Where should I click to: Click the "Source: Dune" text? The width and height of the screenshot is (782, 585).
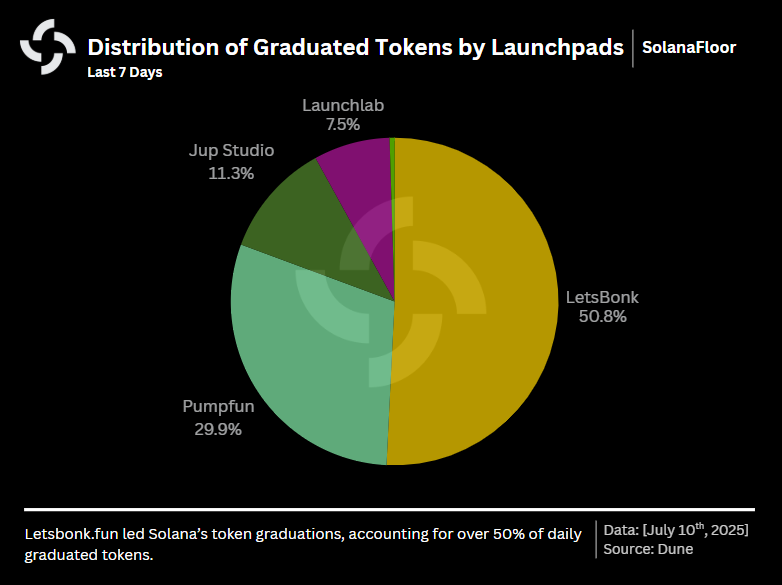click(x=648, y=548)
